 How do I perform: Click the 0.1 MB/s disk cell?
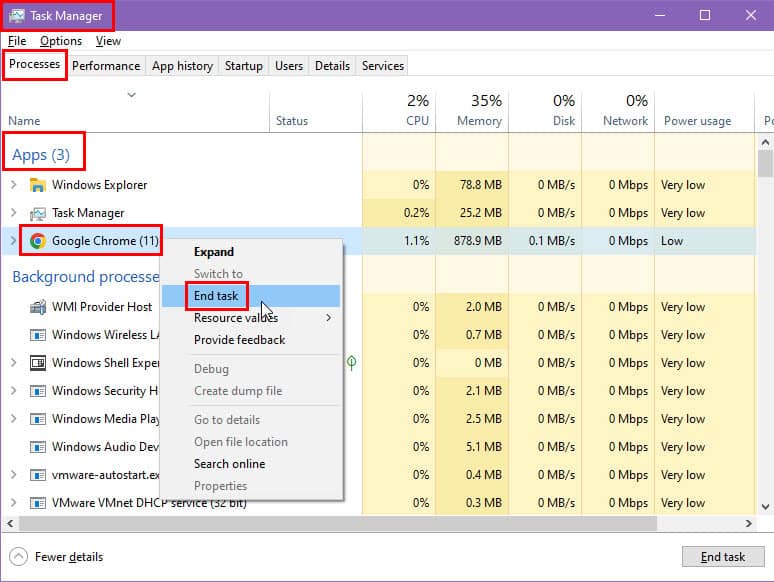pos(545,241)
